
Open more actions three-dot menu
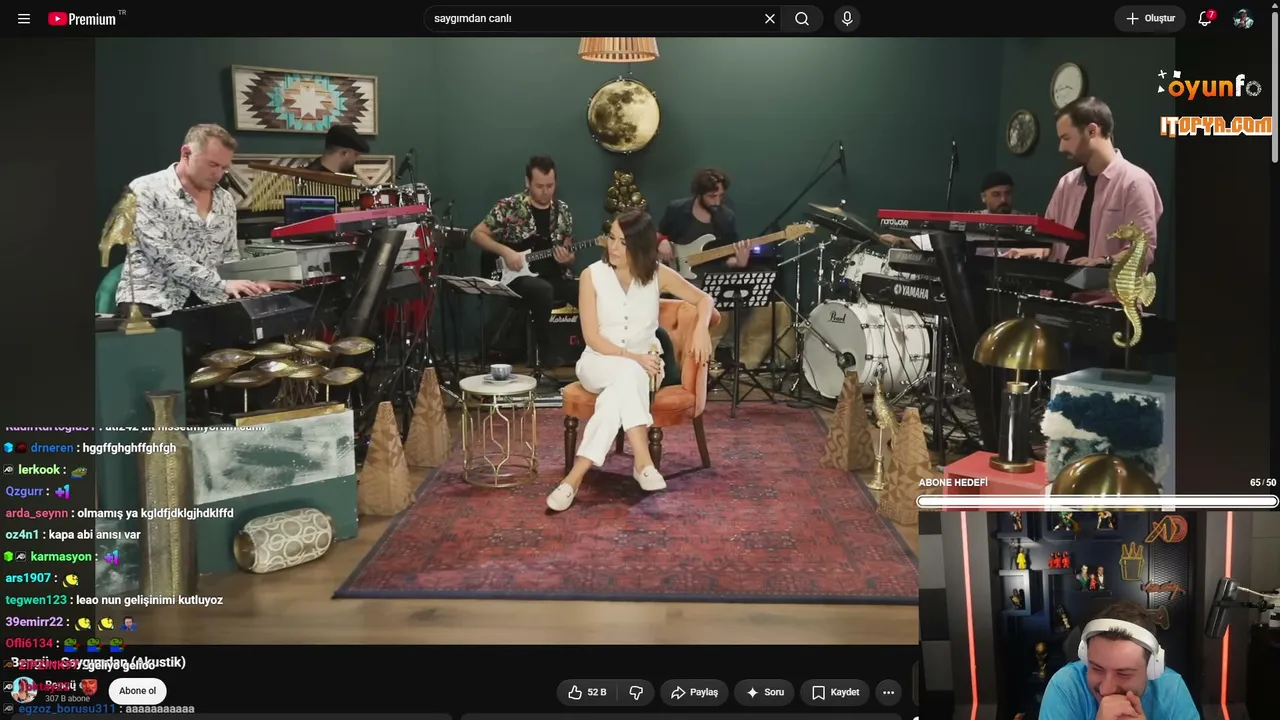(888, 692)
